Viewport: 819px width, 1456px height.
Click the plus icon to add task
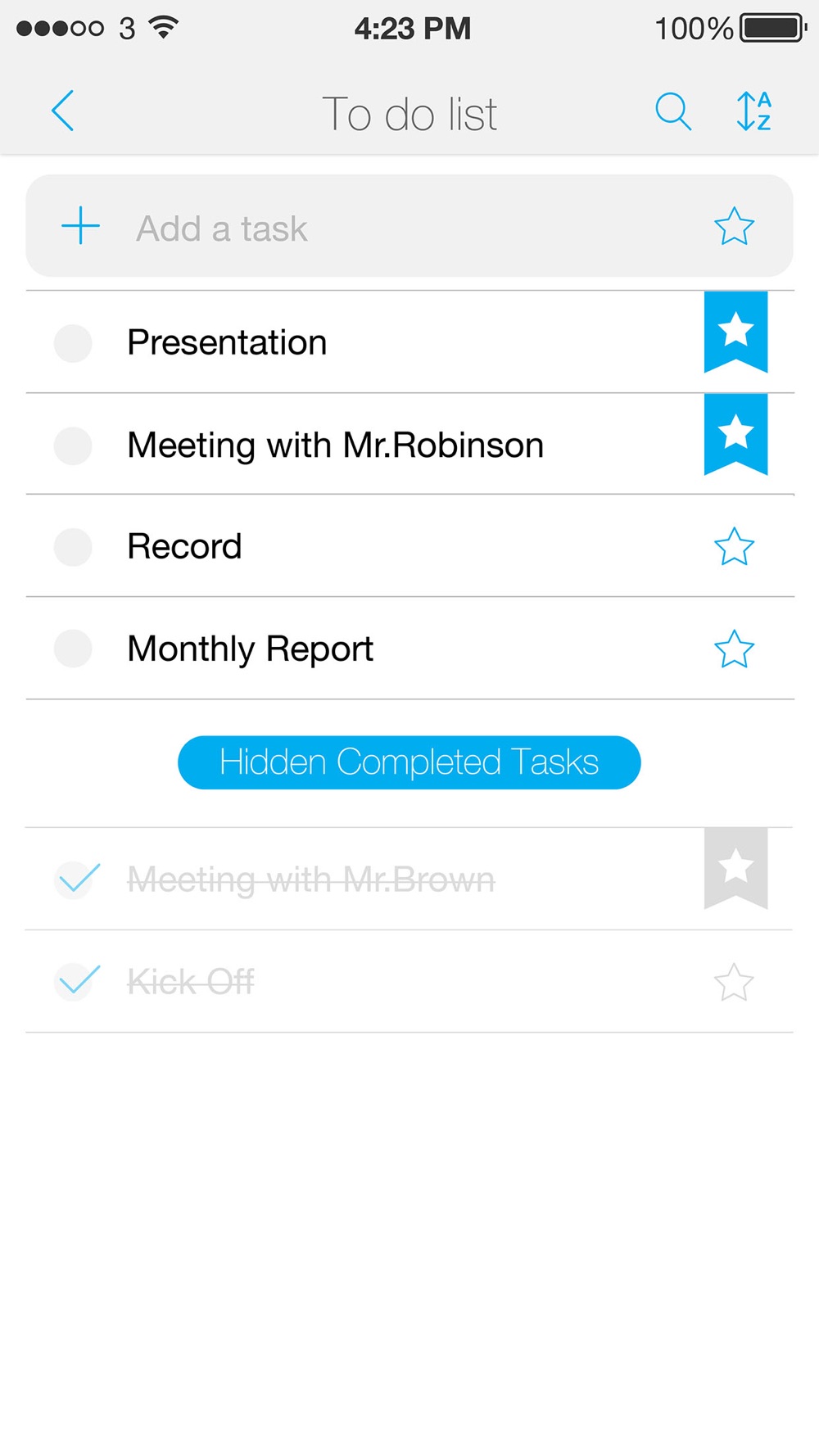[81, 226]
